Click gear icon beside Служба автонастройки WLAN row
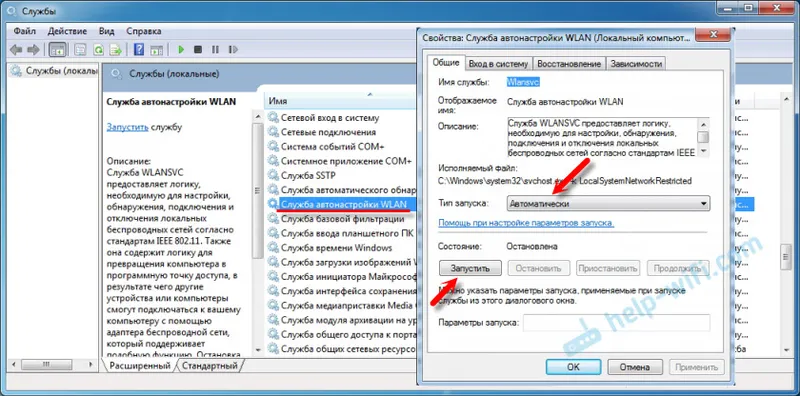Screen dimensions: 800x396 [x=273, y=204]
